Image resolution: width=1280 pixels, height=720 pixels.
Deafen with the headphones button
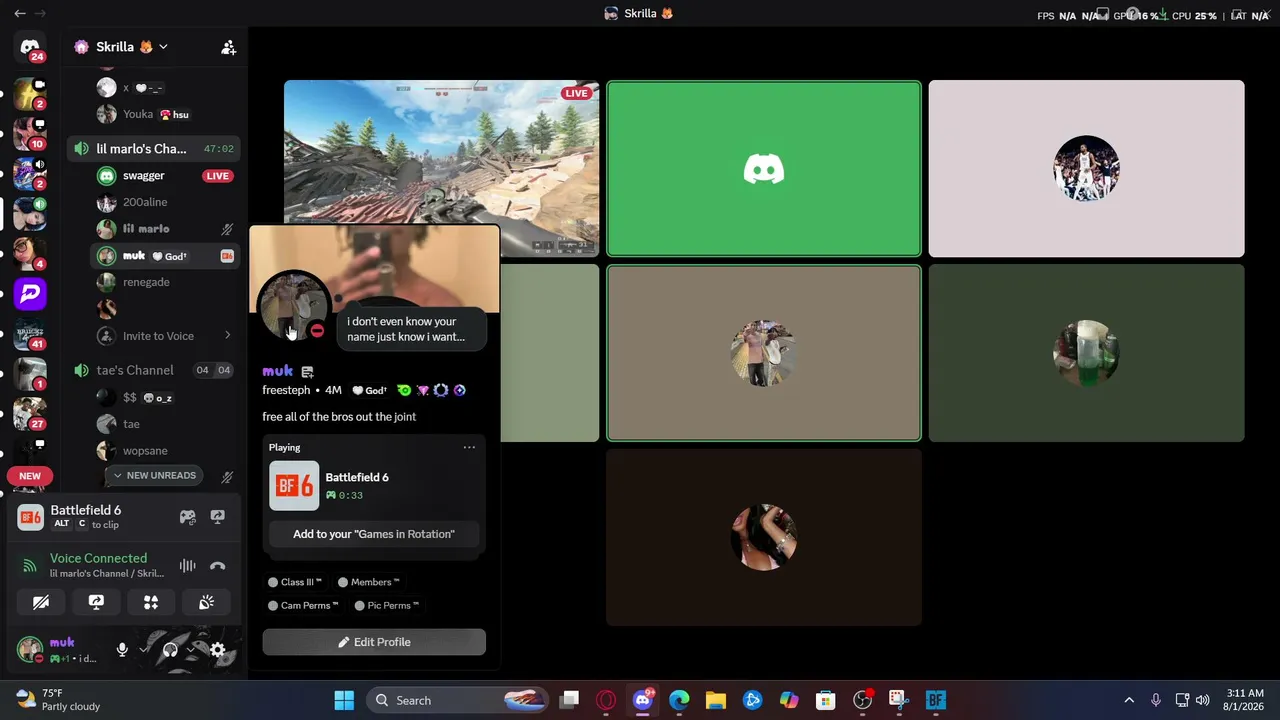pos(170,650)
